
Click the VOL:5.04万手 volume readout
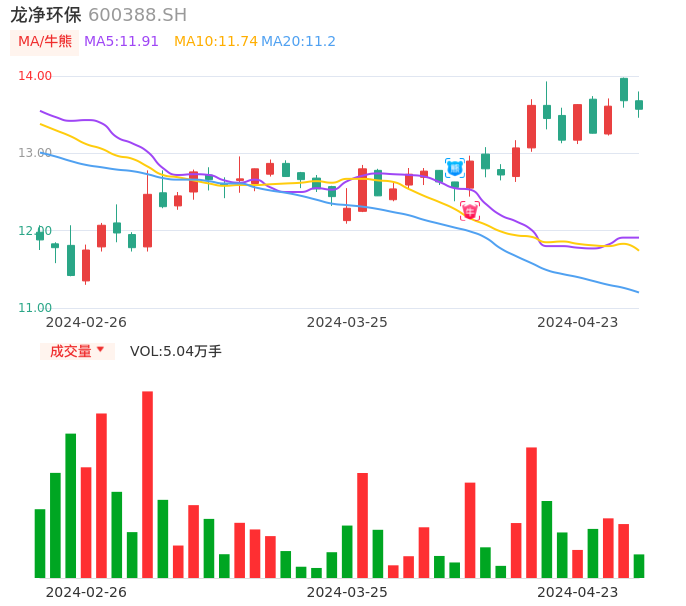[175, 351]
